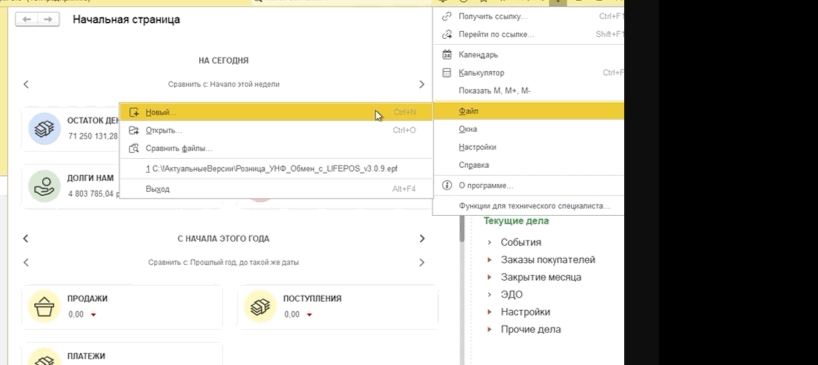The height and width of the screenshot is (365, 818).
Task: Click the 'Новый...' new file icon
Action: pos(134,112)
